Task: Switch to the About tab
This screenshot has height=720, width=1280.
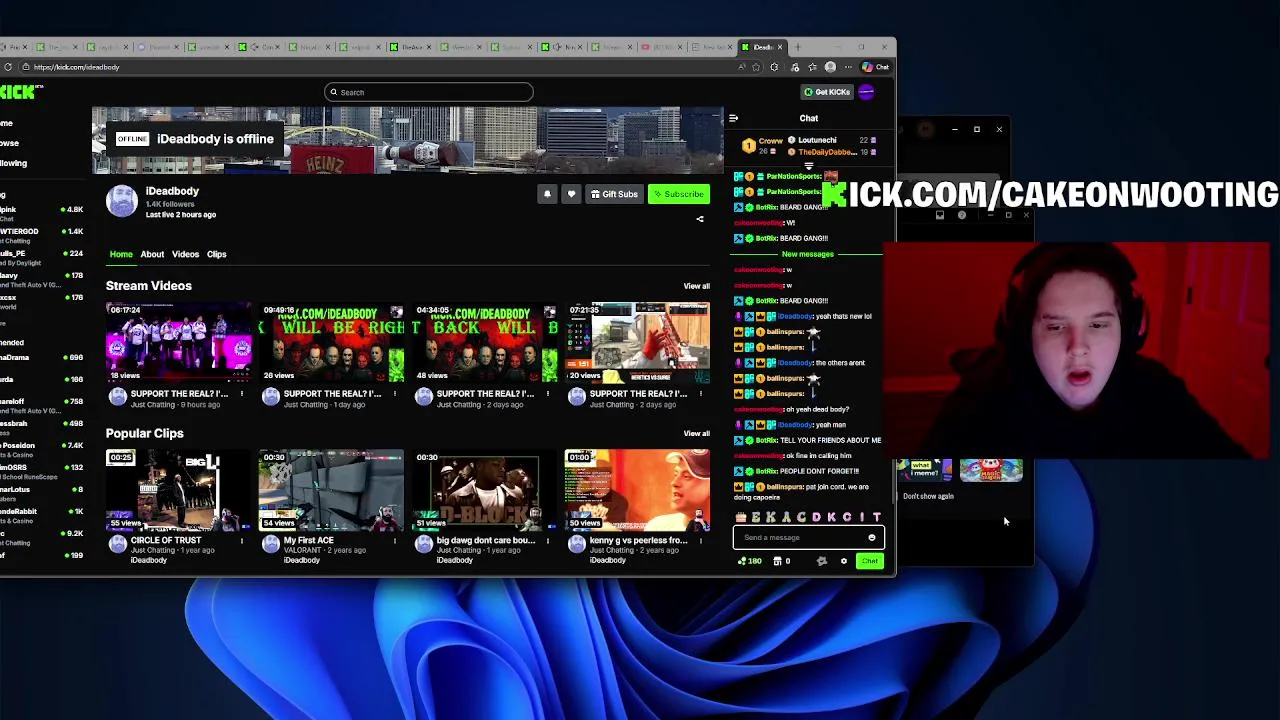Action: [x=152, y=254]
